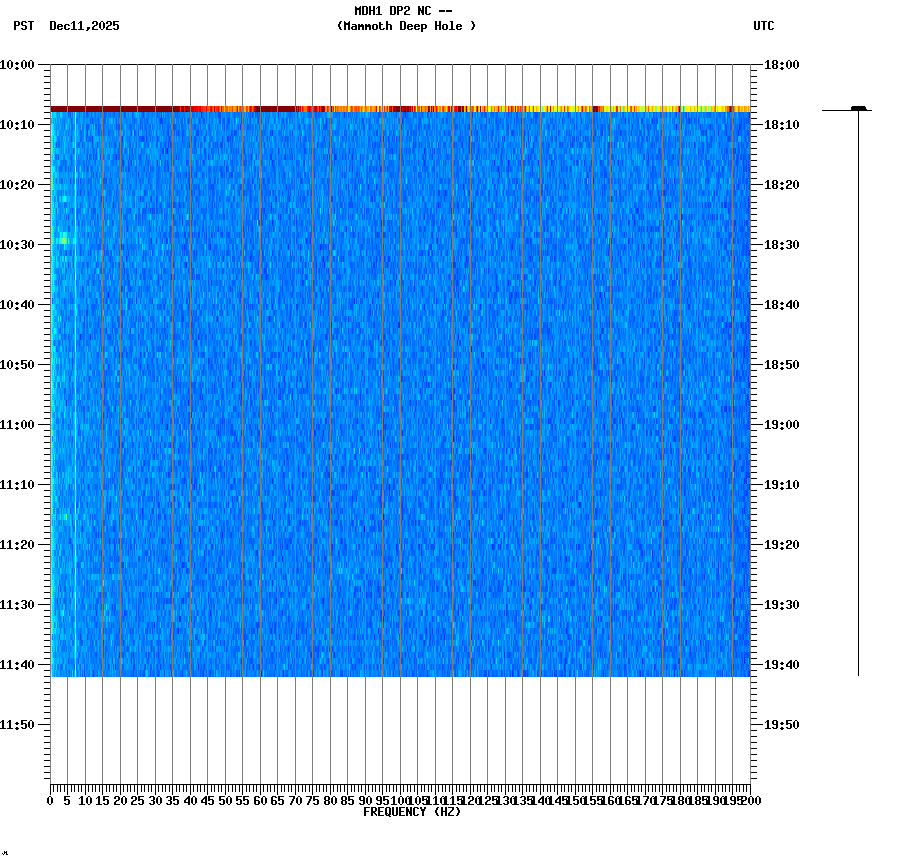Select the vertical gridline at 50 Hz
902x864 pixels.
tap(227, 400)
